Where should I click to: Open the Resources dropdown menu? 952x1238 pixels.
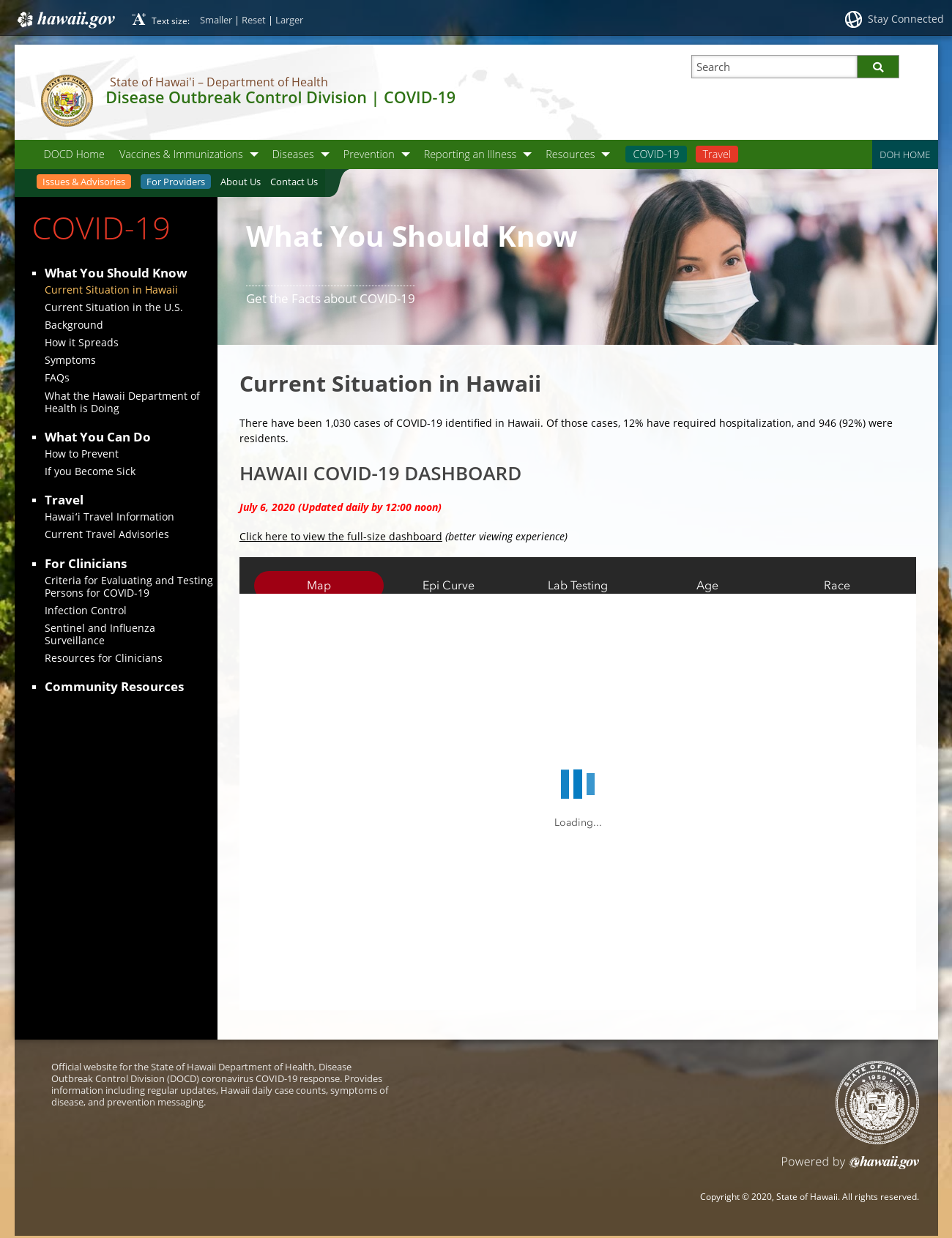(606, 154)
